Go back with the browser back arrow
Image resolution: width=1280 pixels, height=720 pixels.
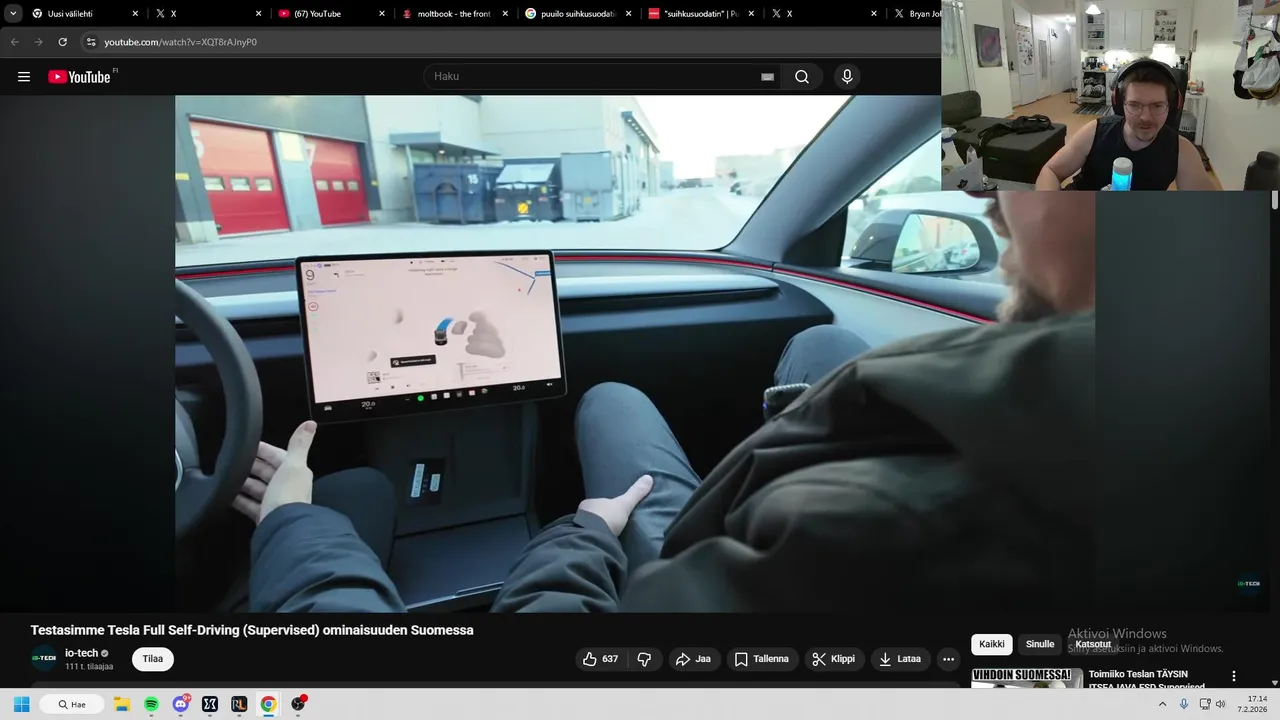[x=14, y=42]
